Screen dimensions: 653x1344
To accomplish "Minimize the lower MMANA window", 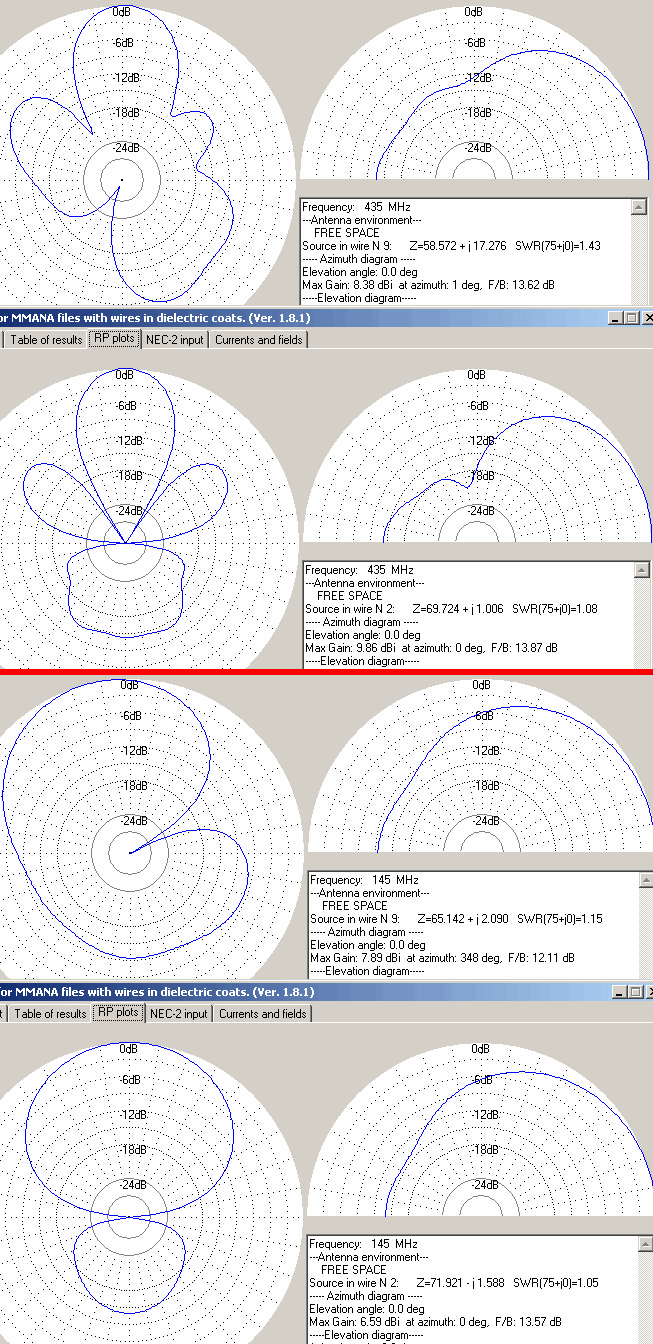I will click(x=620, y=992).
